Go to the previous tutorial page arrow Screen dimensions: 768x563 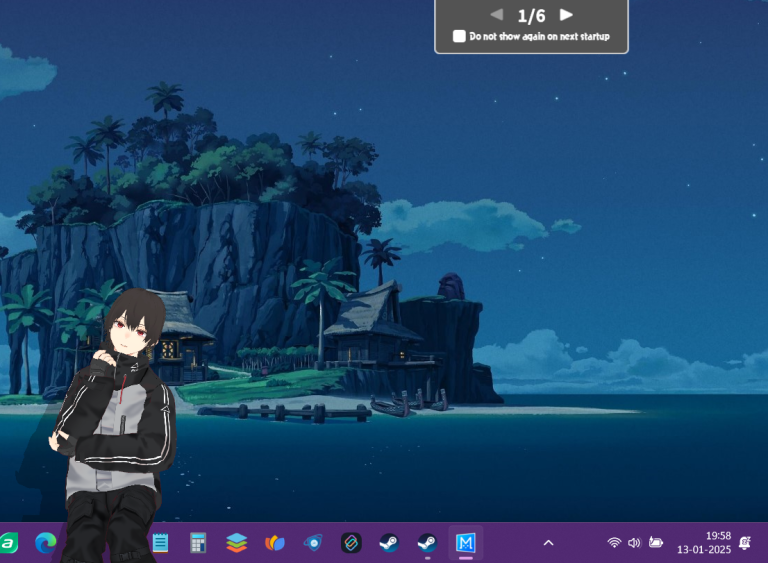tap(497, 15)
